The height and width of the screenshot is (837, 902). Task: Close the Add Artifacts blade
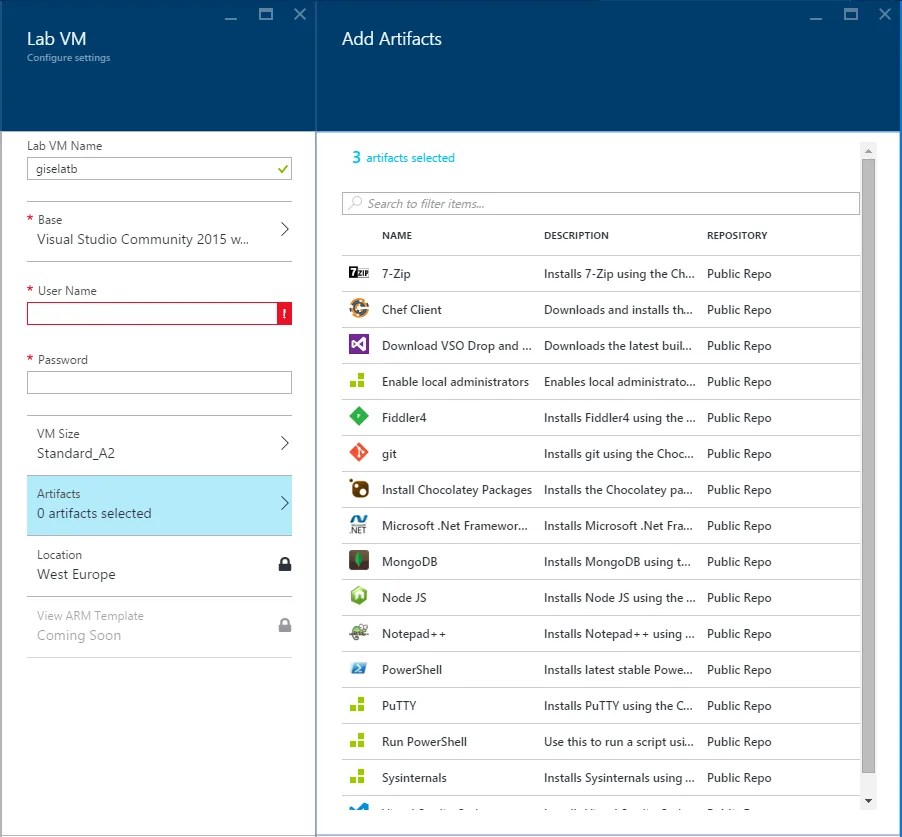click(885, 14)
